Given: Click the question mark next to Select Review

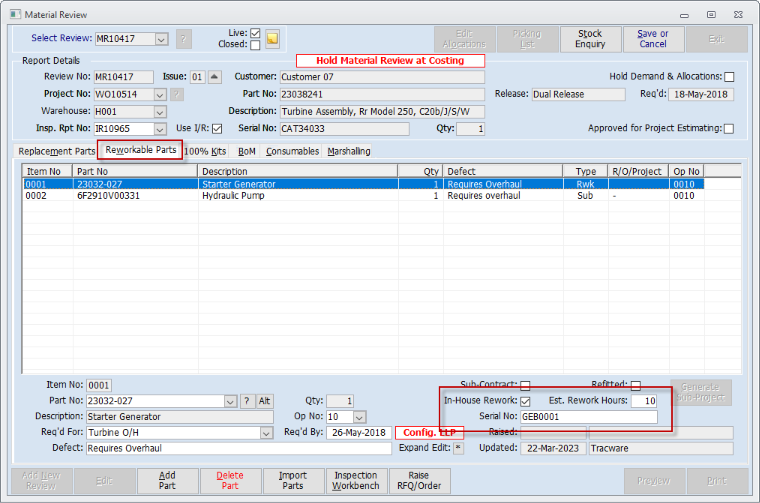Looking at the screenshot, I should [183, 39].
